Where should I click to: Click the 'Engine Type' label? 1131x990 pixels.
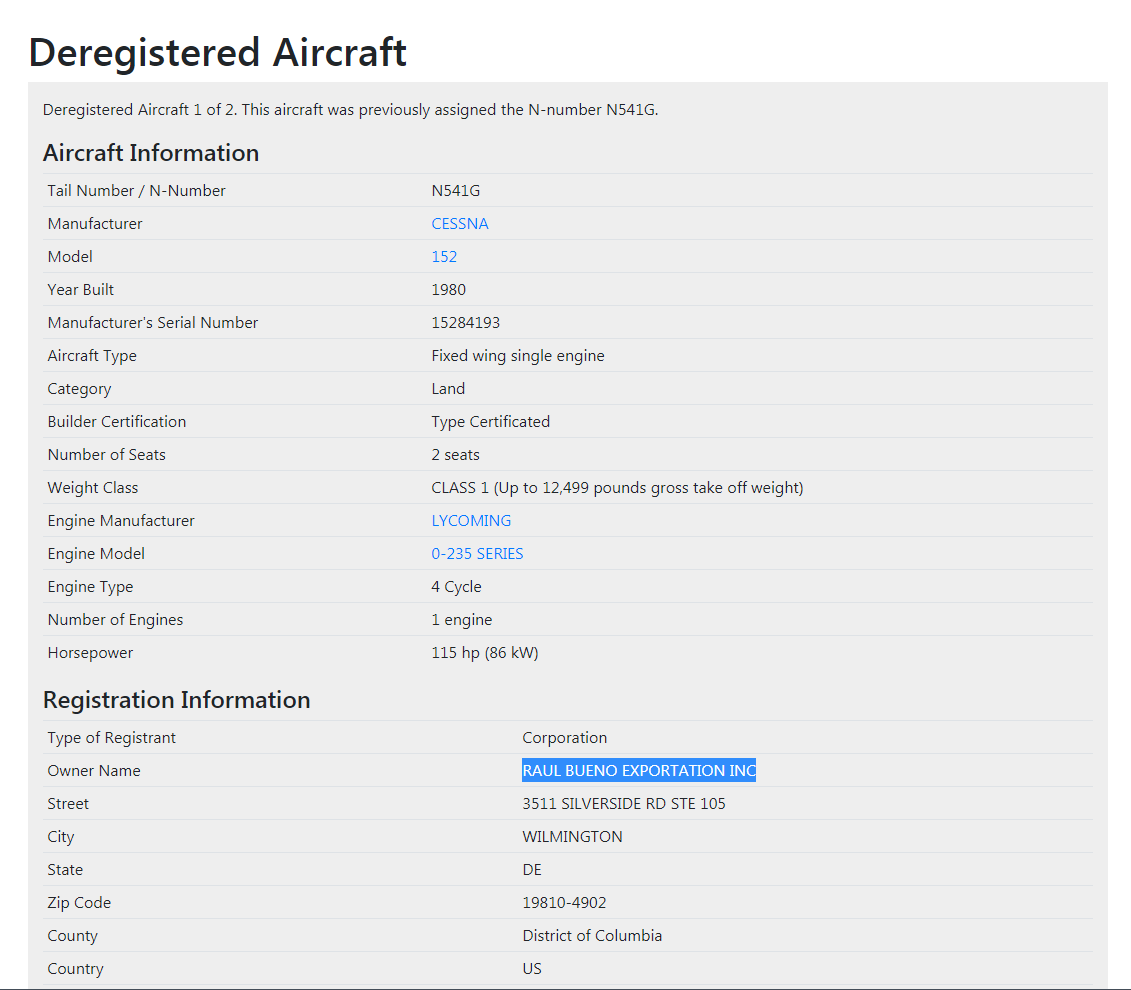[90, 587]
